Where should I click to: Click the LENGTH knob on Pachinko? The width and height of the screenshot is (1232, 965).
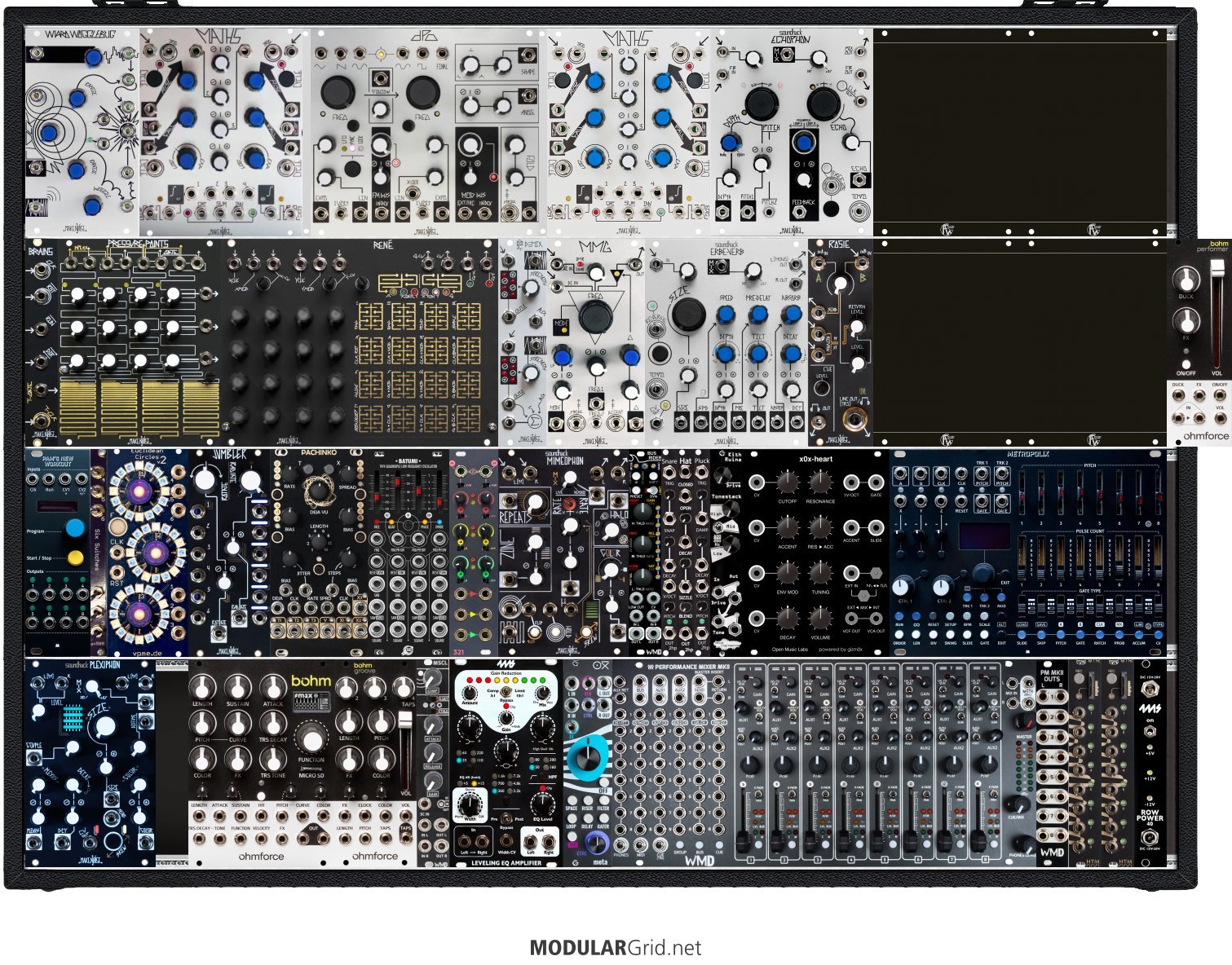[319, 543]
